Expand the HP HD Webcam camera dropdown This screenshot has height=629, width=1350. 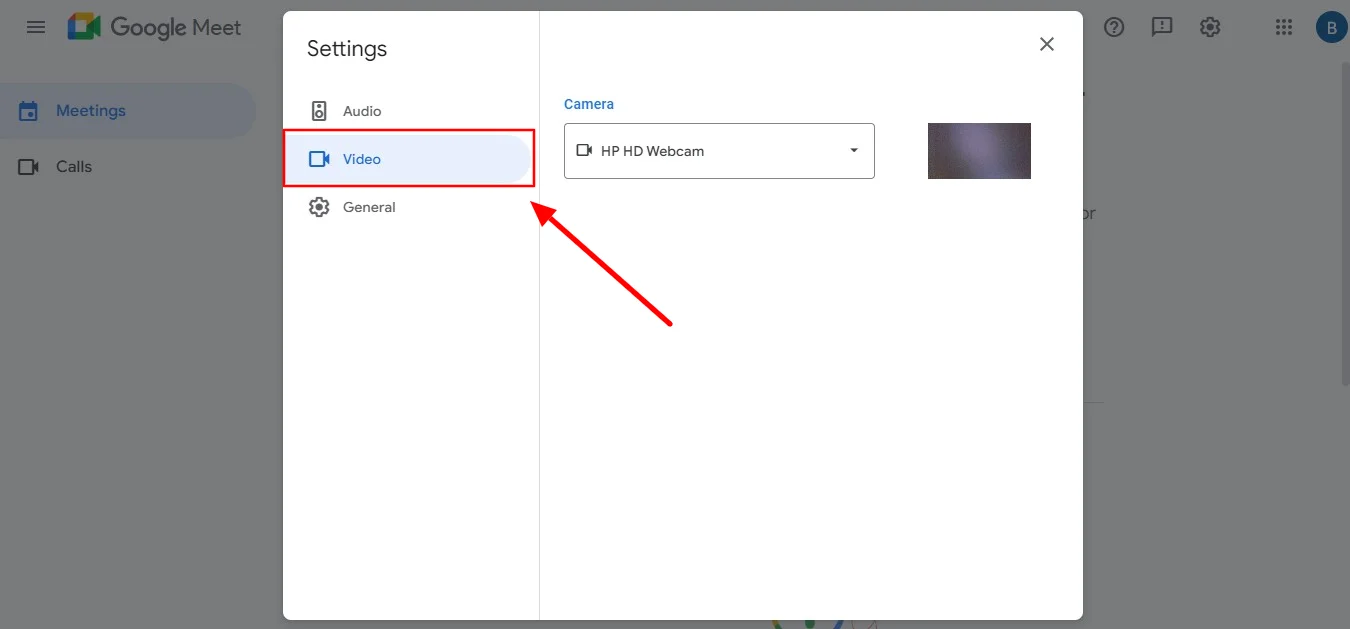[719, 151]
